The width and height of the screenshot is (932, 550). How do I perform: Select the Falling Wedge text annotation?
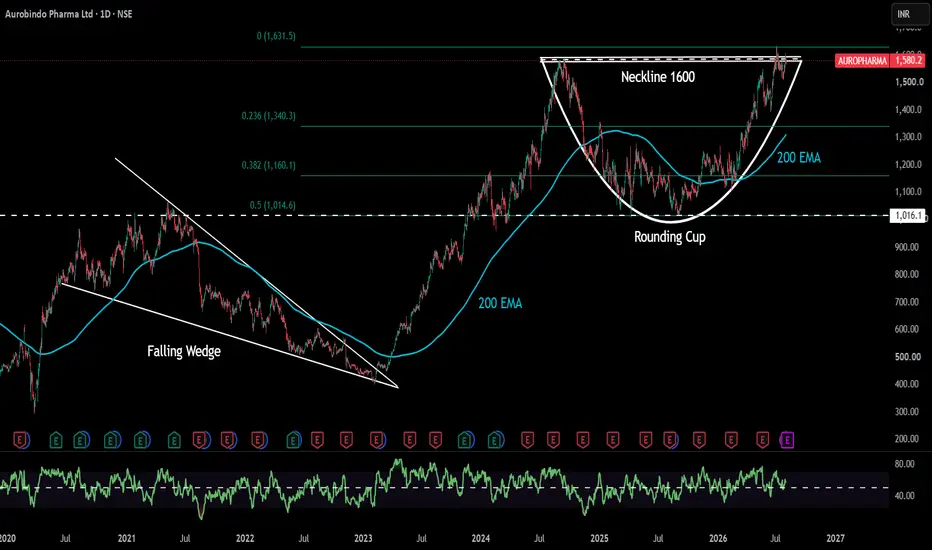(184, 351)
